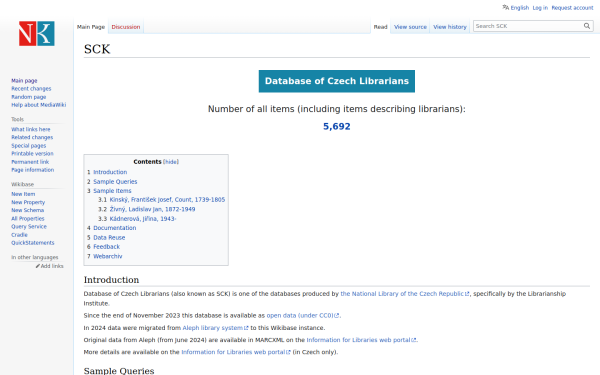Open Page information

tap(33, 170)
